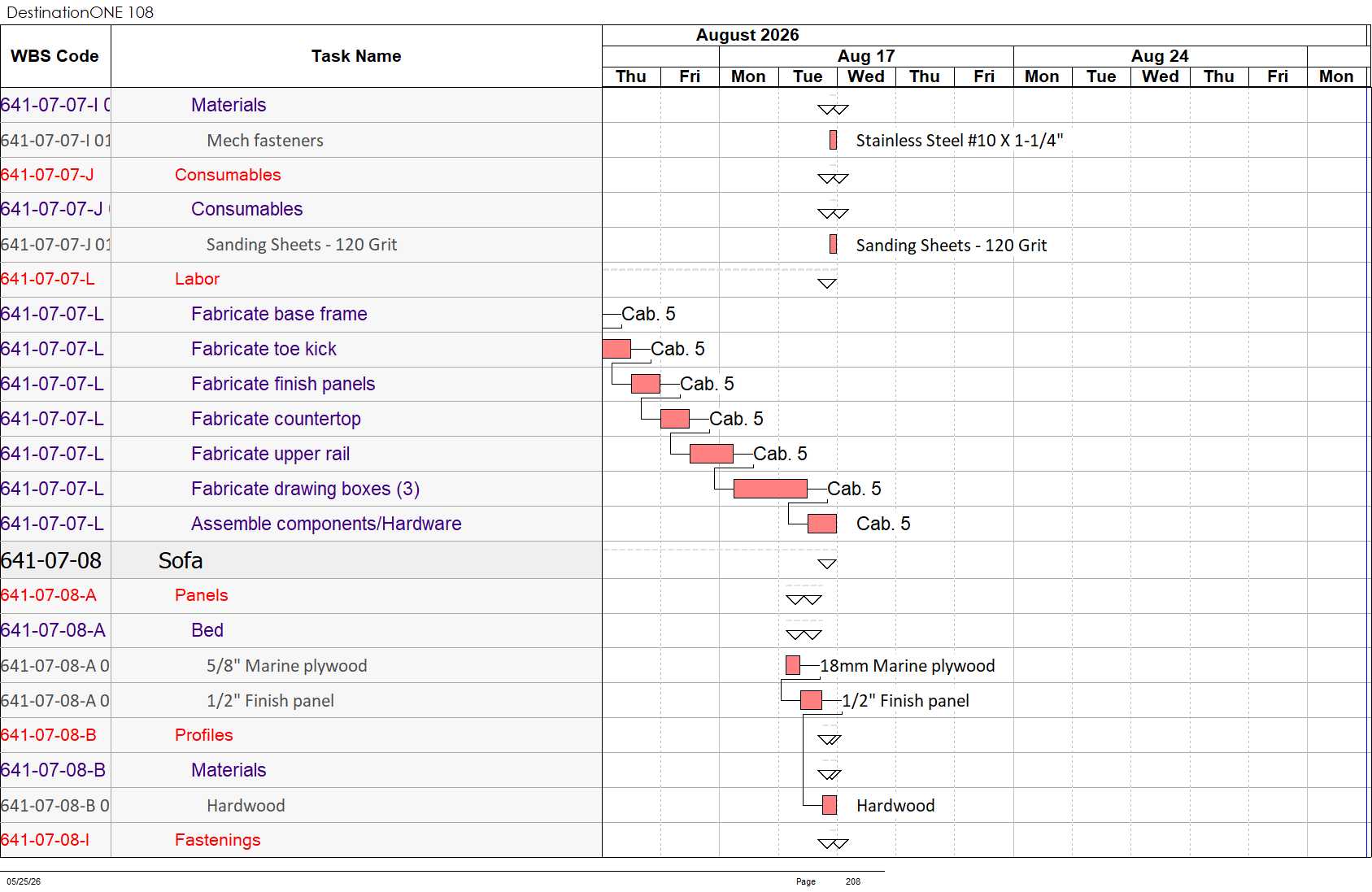The image size is (1372, 892).
Task: Click the Fabricate upper rail Gantt bar
Action: 712,454
